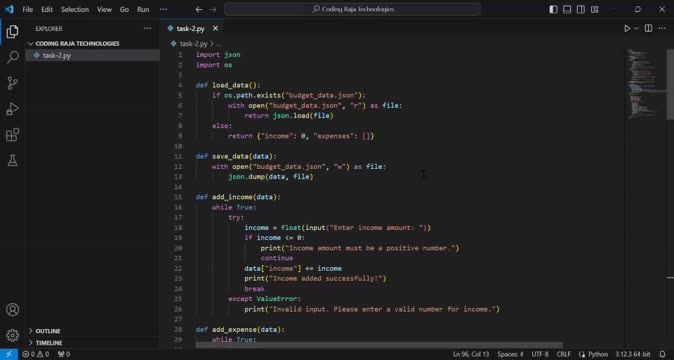This screenshot has height=360, width=674.
Task: Open Explorer views and more actions ellipsis
Action: [x=147, y=28]
